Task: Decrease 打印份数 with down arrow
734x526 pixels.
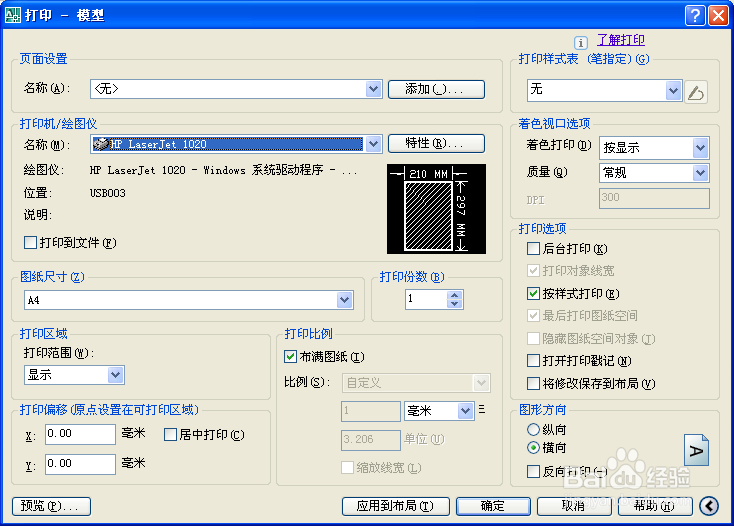Action: [455, 304]
